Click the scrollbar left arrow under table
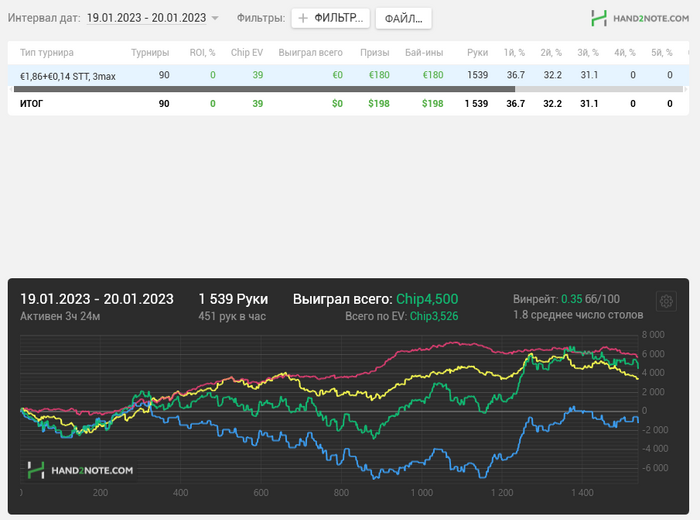700x520 pixels. click(x=11, y=89)
